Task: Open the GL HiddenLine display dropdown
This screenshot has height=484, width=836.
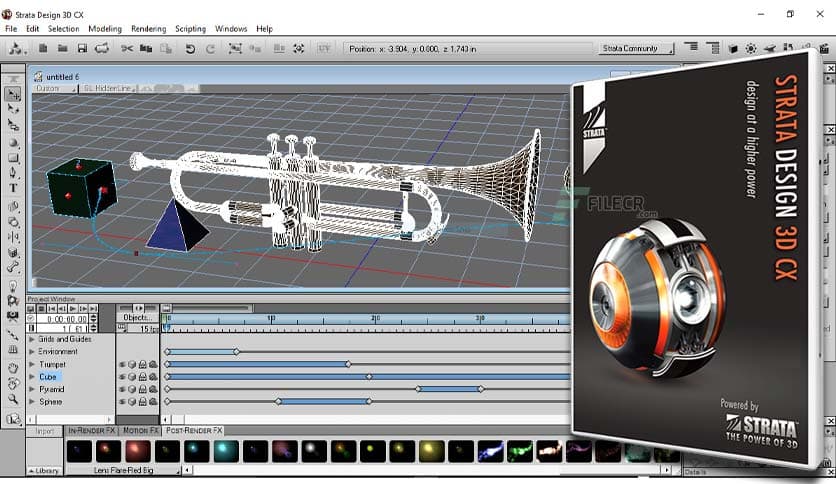Action: [108, 88]
